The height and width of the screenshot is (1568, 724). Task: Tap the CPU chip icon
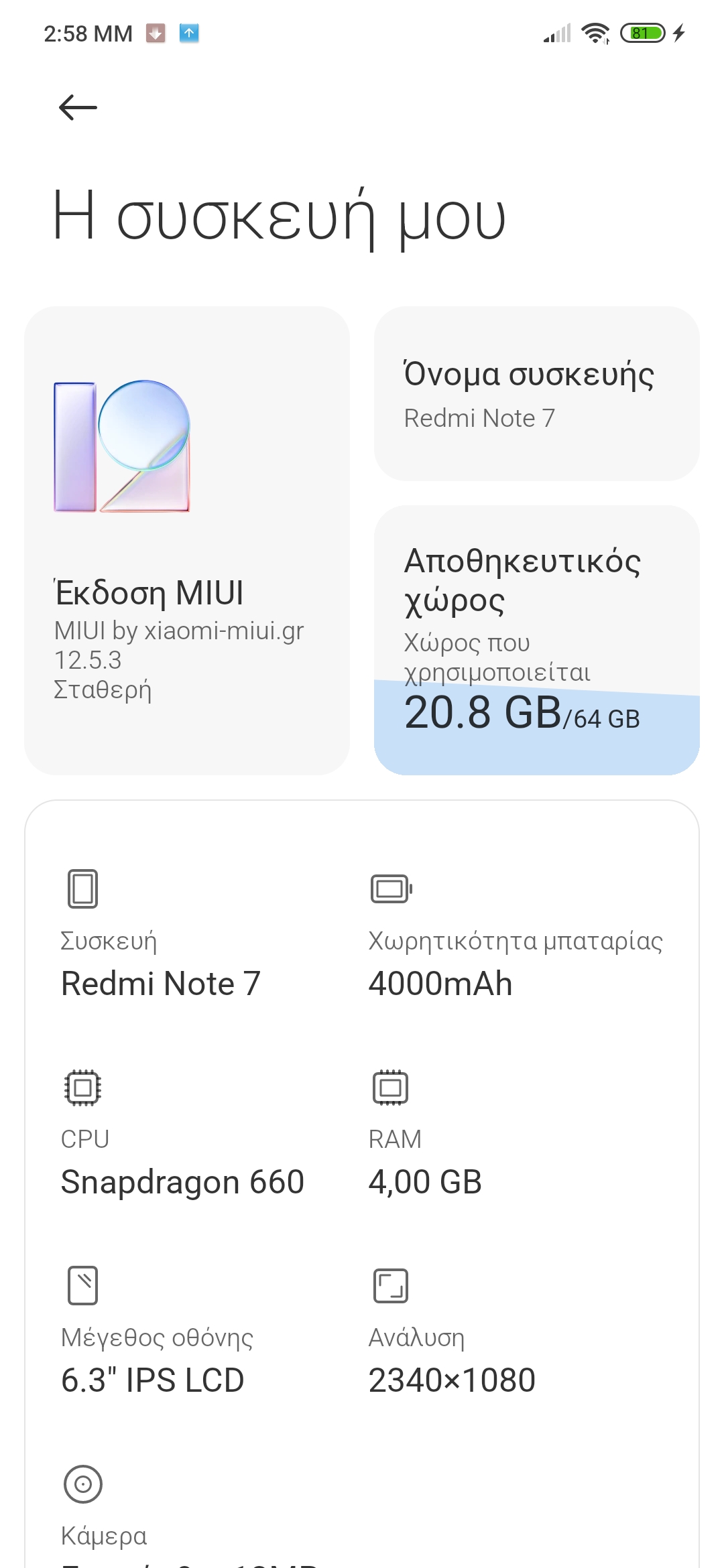83,1087
